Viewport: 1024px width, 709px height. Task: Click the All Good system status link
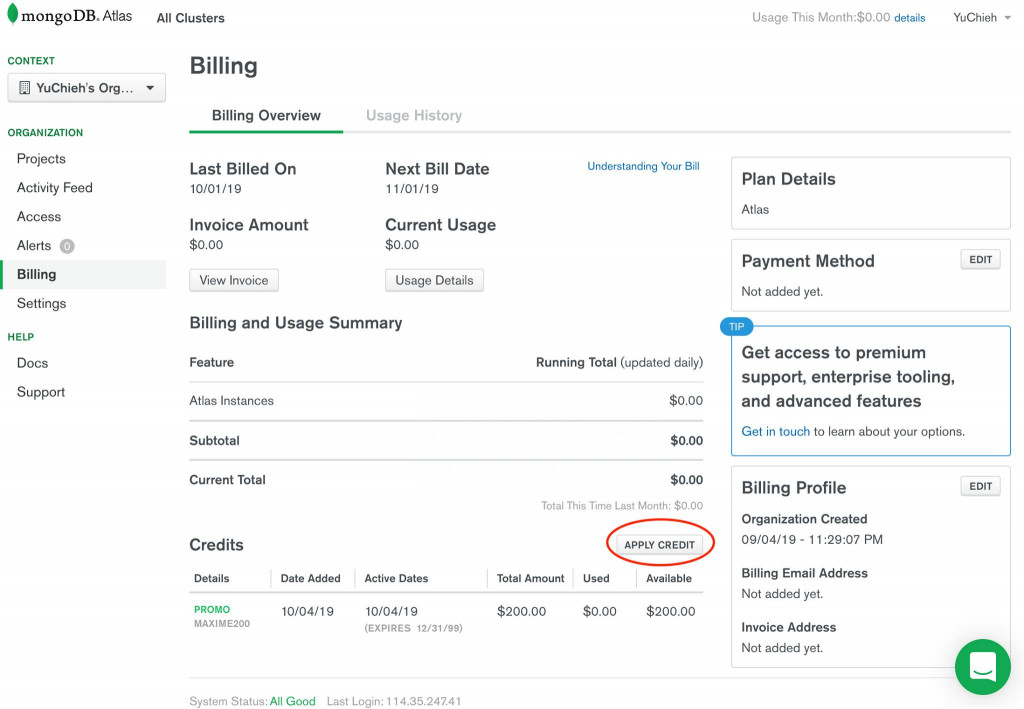292,702
